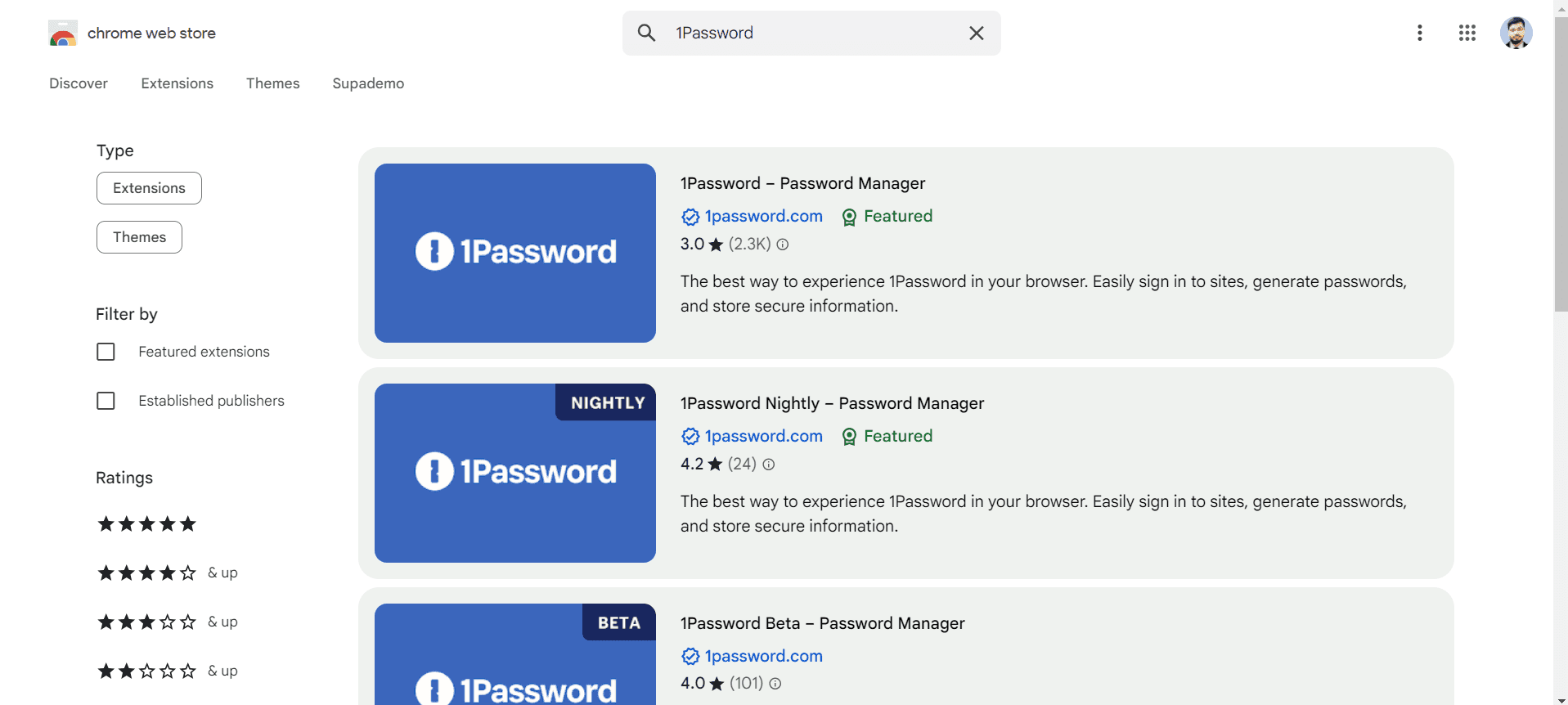Open the Google apps grid
This screenshot has height=705, width=1568.
pos(1467,33)
